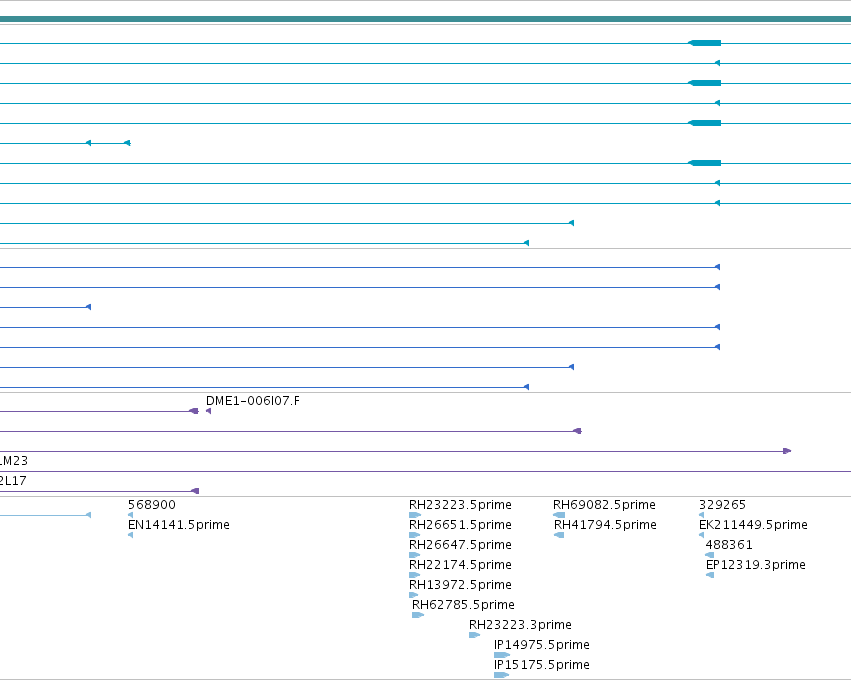
Task: Click the glyph under IP15175.5prime
Action: (x=501, y=675)
